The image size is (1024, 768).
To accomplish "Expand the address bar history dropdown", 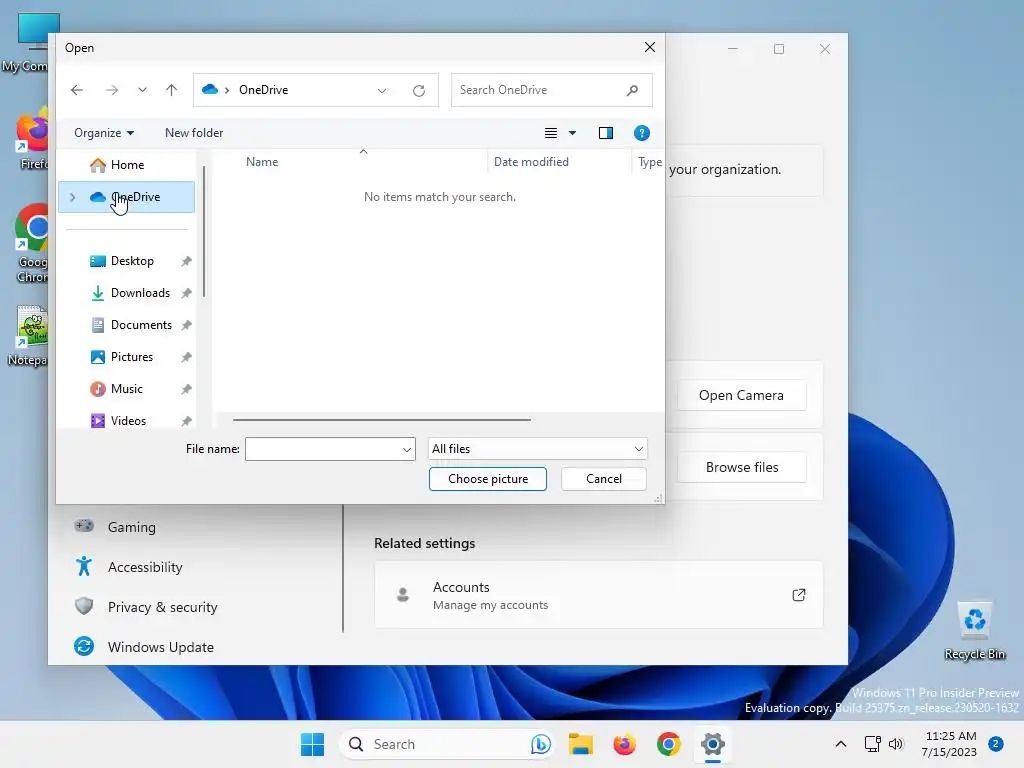I will 382,91.
